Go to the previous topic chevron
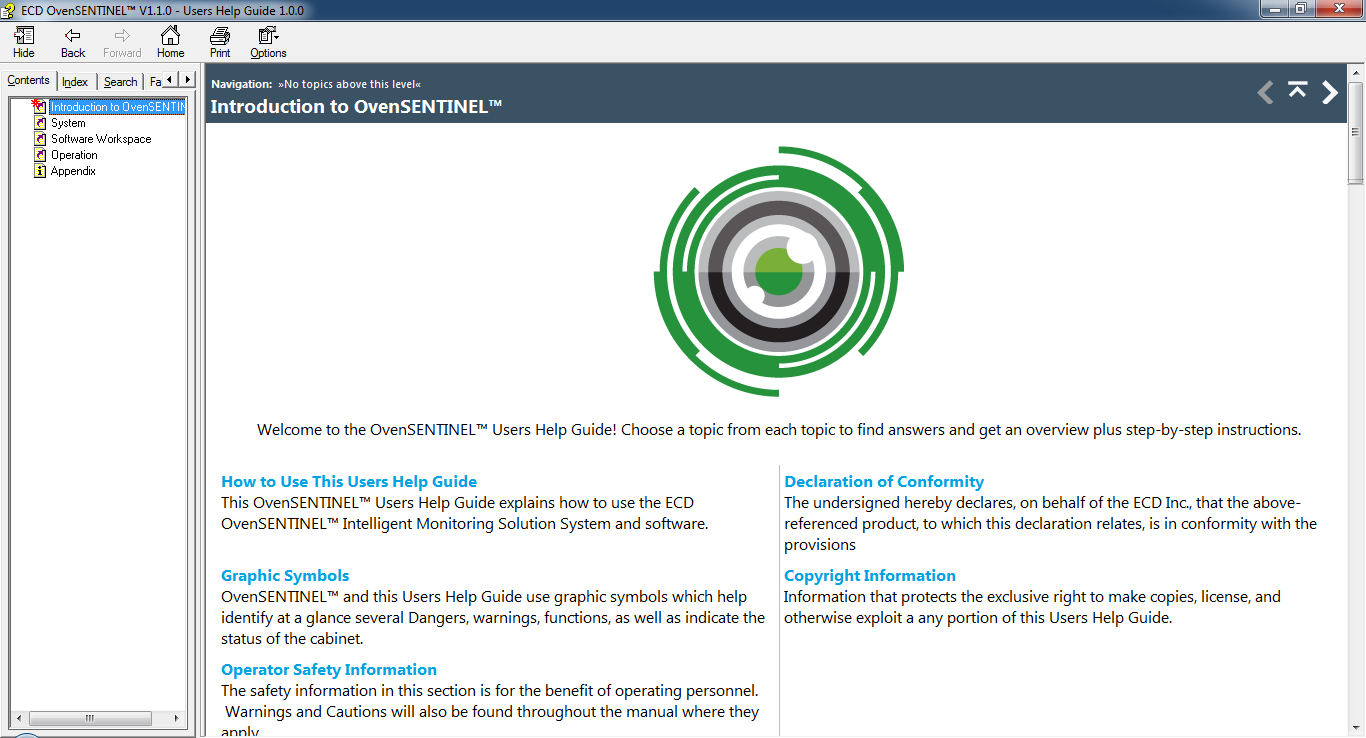The width and height of the screenshot is (1366, 738). click(1265, 92)
